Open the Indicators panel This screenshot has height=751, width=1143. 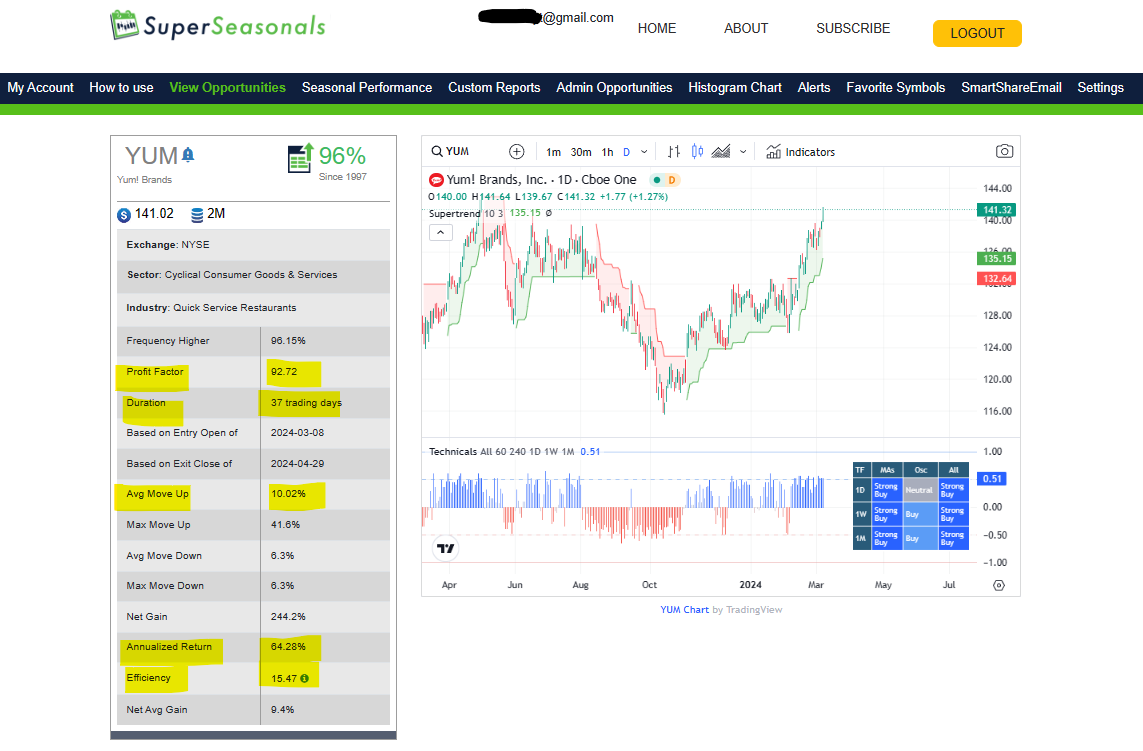800,152
